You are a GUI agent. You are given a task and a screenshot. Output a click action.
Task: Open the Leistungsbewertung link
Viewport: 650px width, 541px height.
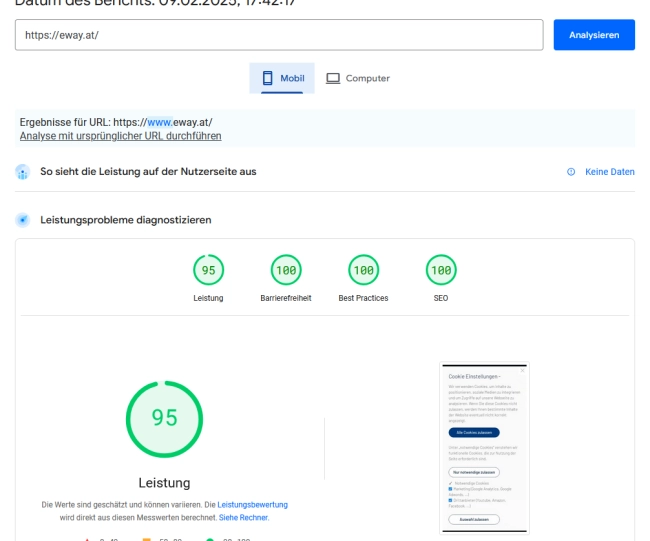tap(253, 505)
